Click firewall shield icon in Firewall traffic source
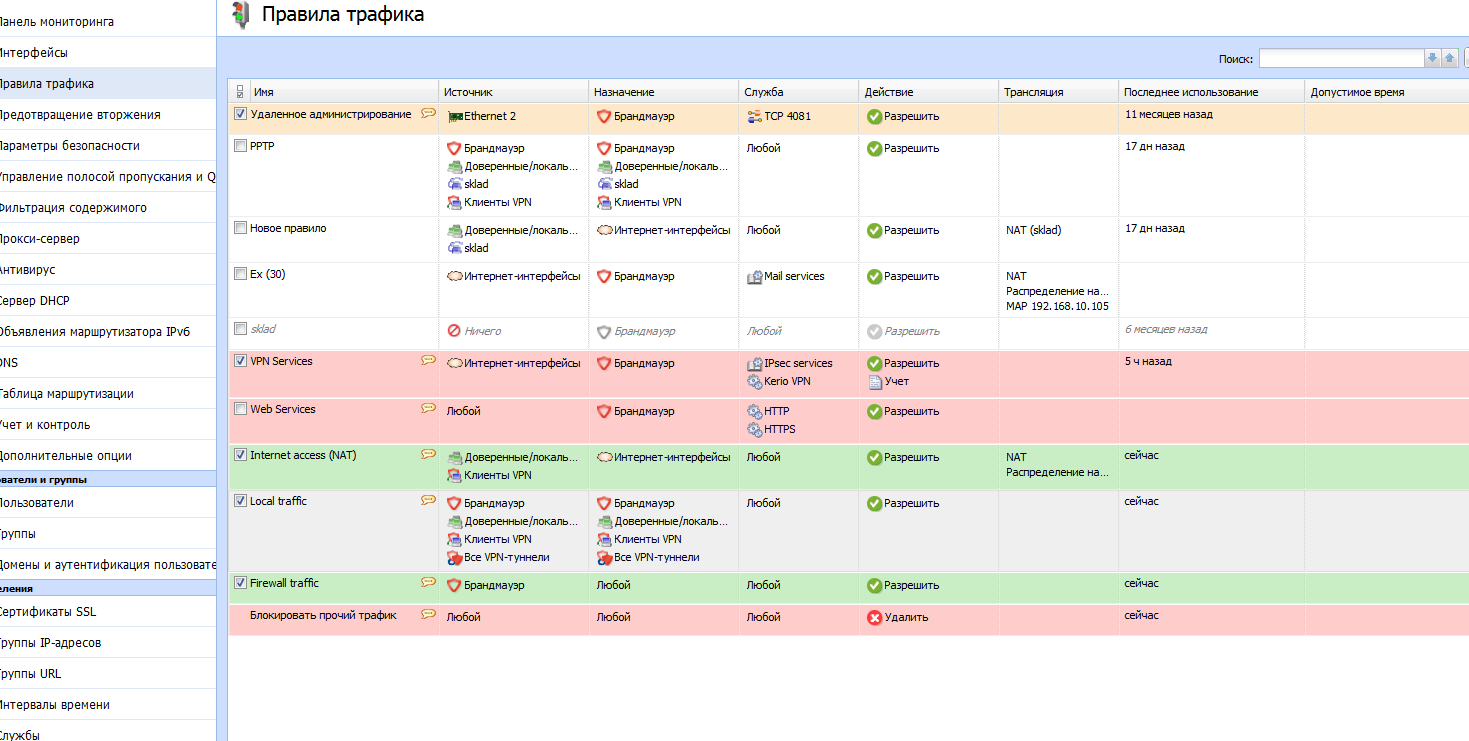1469x741 pixels. [x=454, y=585]
